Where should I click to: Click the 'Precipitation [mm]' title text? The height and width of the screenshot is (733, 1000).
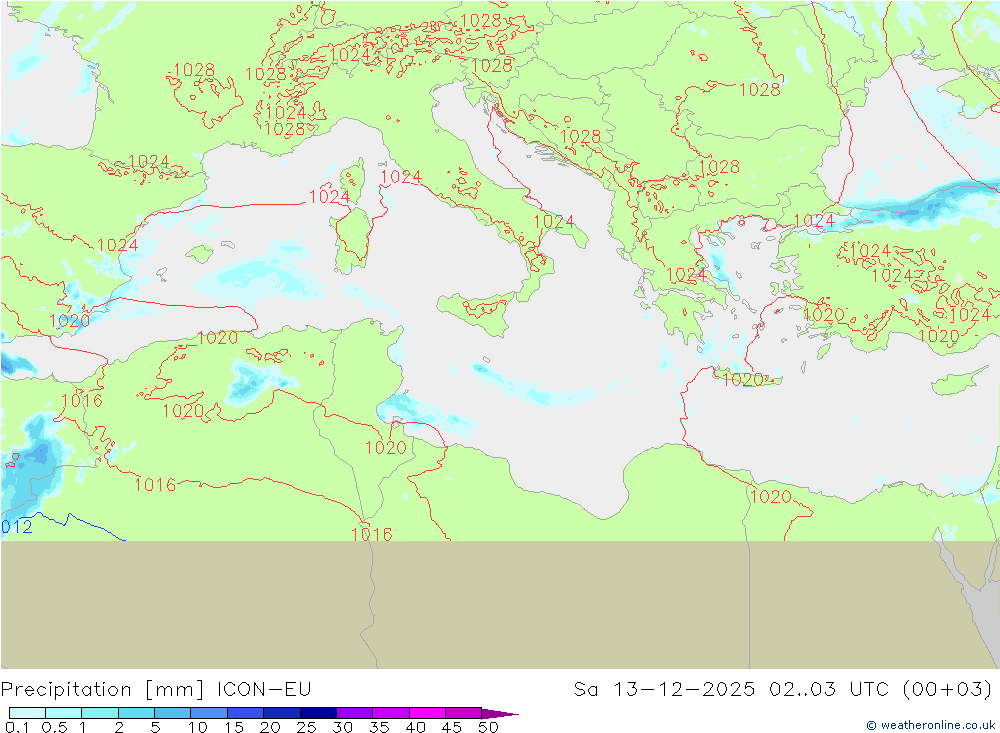103,690
